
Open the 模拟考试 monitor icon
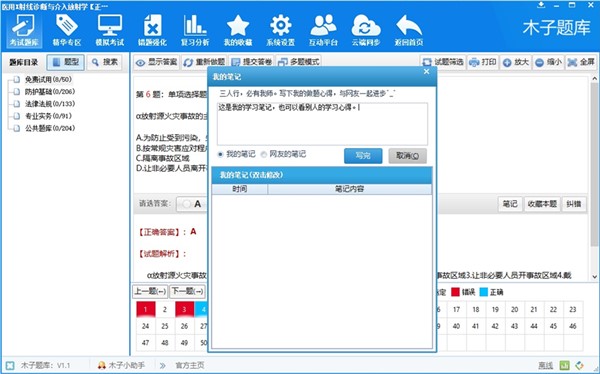click(110, 30)
